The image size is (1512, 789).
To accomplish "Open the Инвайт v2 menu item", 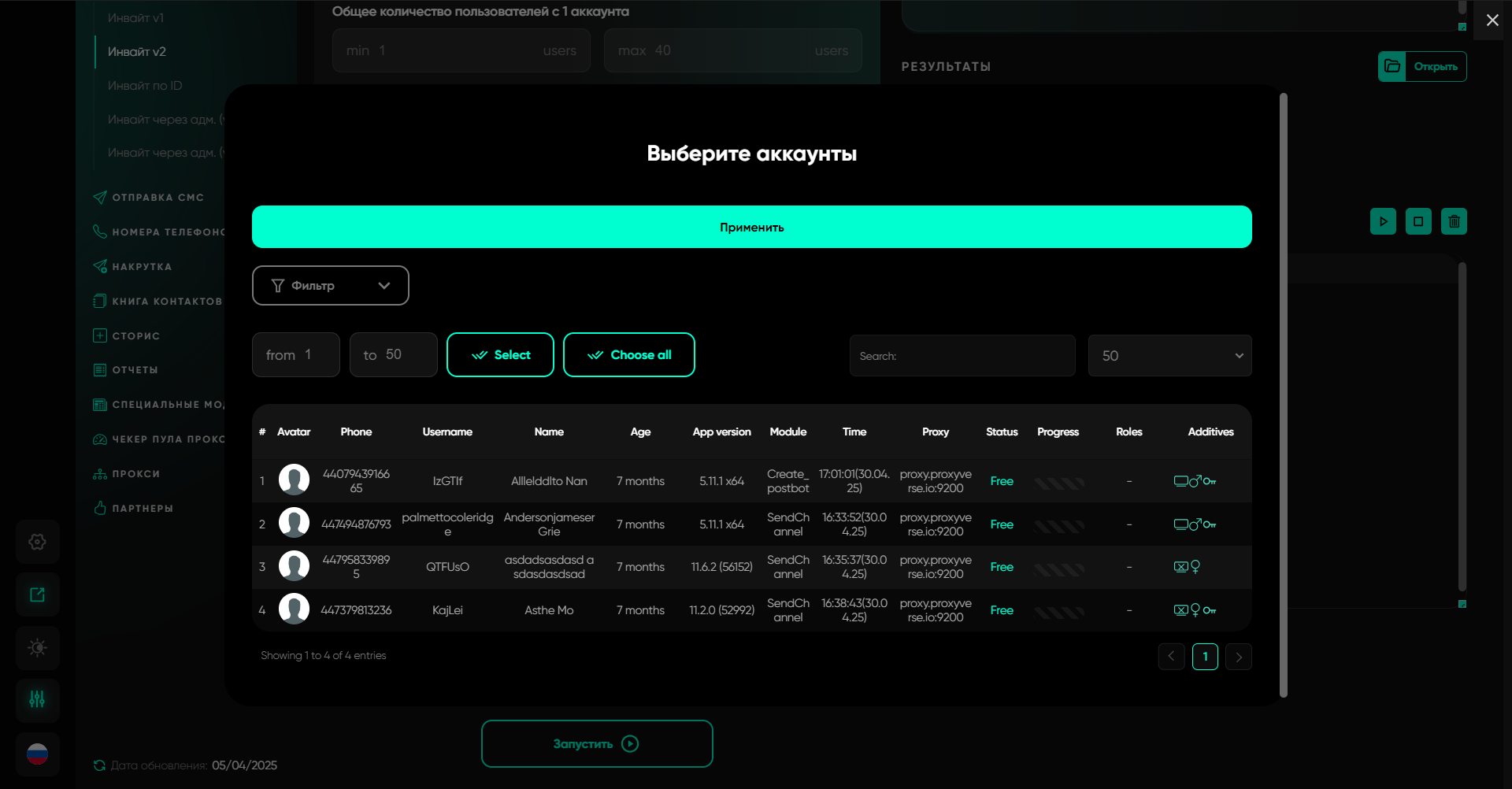I will [137, 52].
